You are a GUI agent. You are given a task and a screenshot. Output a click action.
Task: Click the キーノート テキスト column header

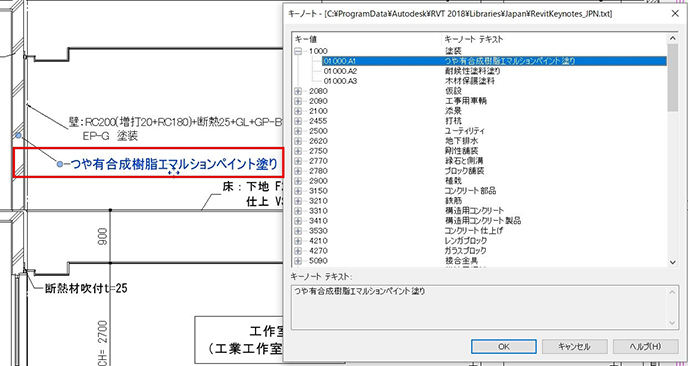click(x=554, y=39)
